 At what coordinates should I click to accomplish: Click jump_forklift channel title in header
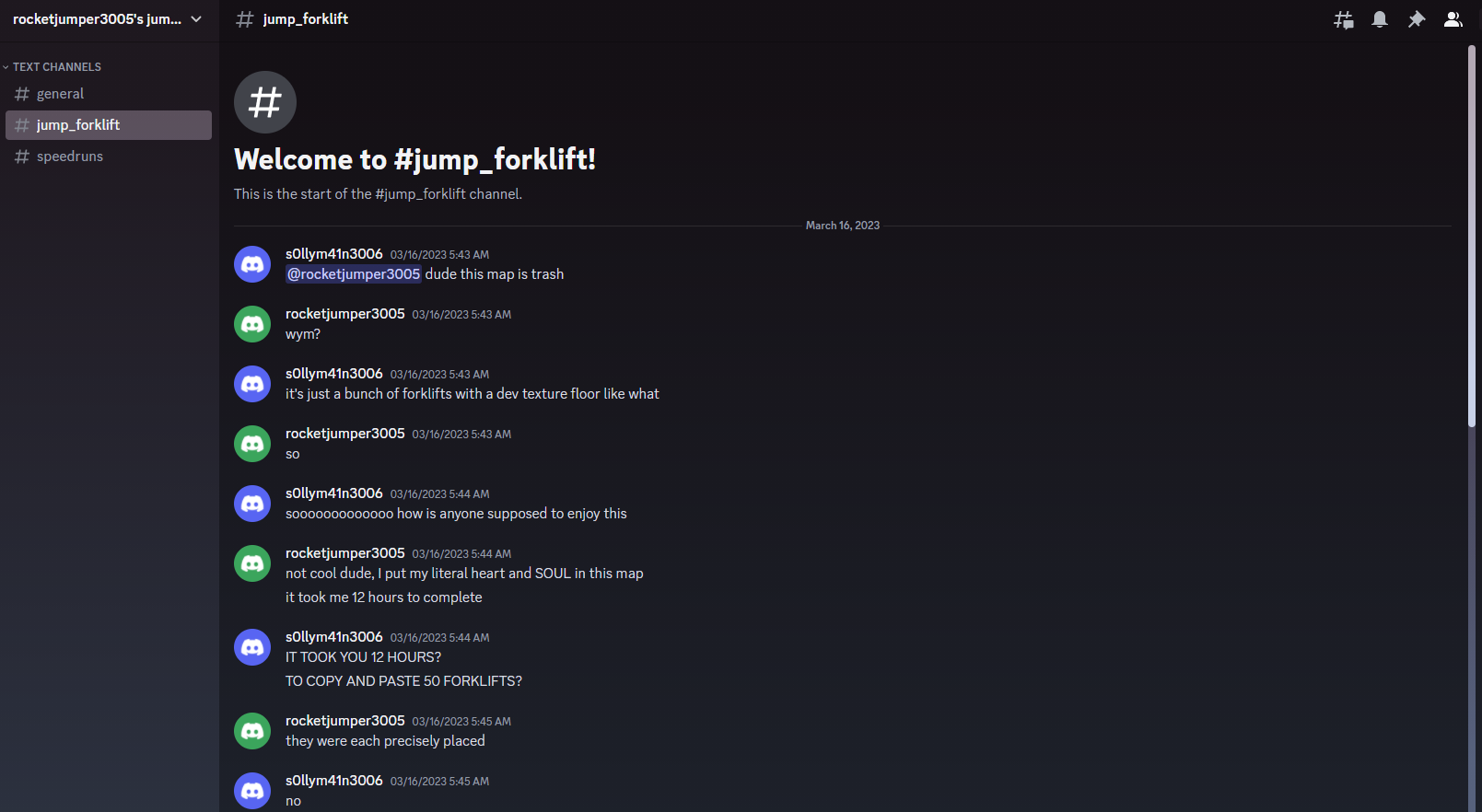click(306, 19)
